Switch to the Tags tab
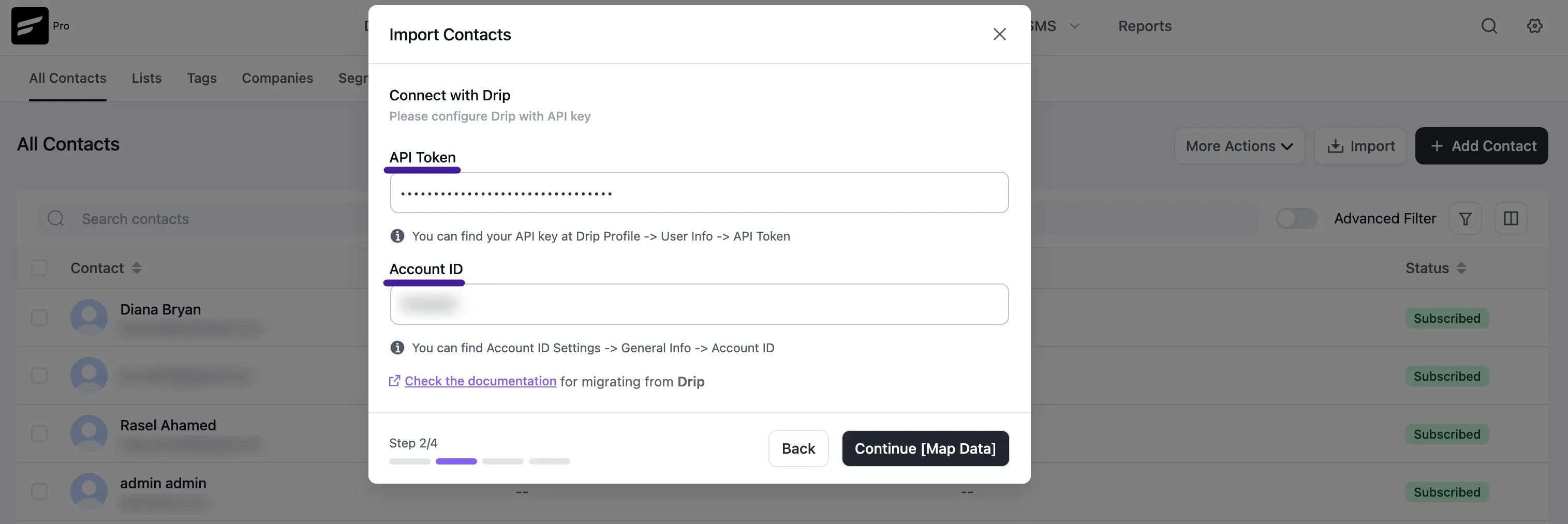Image resolution: width=1568 pixels, height=524 pixels. pyautogui.click(x=201, y=78)
